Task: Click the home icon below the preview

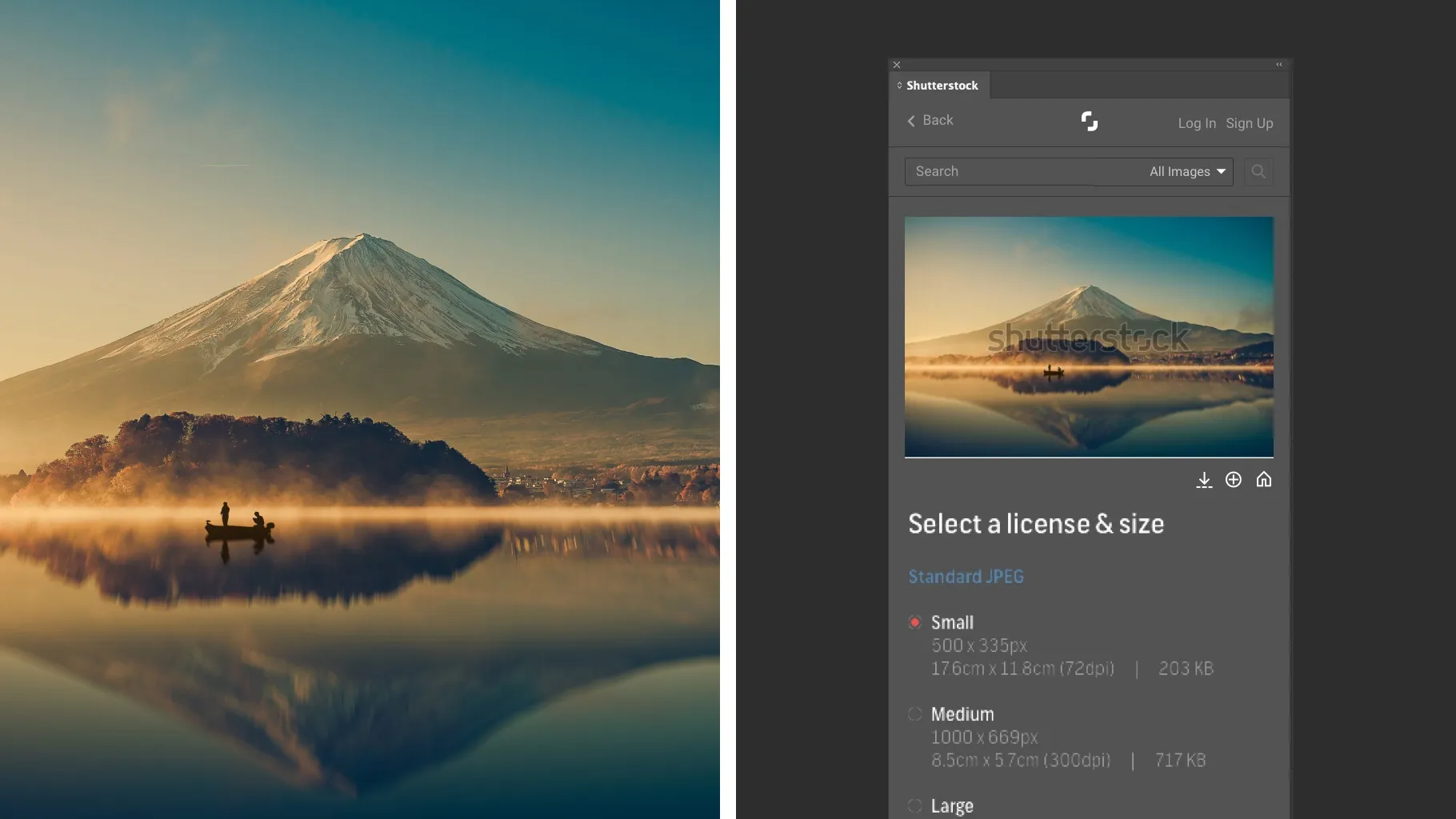Action: (1264, 480)
